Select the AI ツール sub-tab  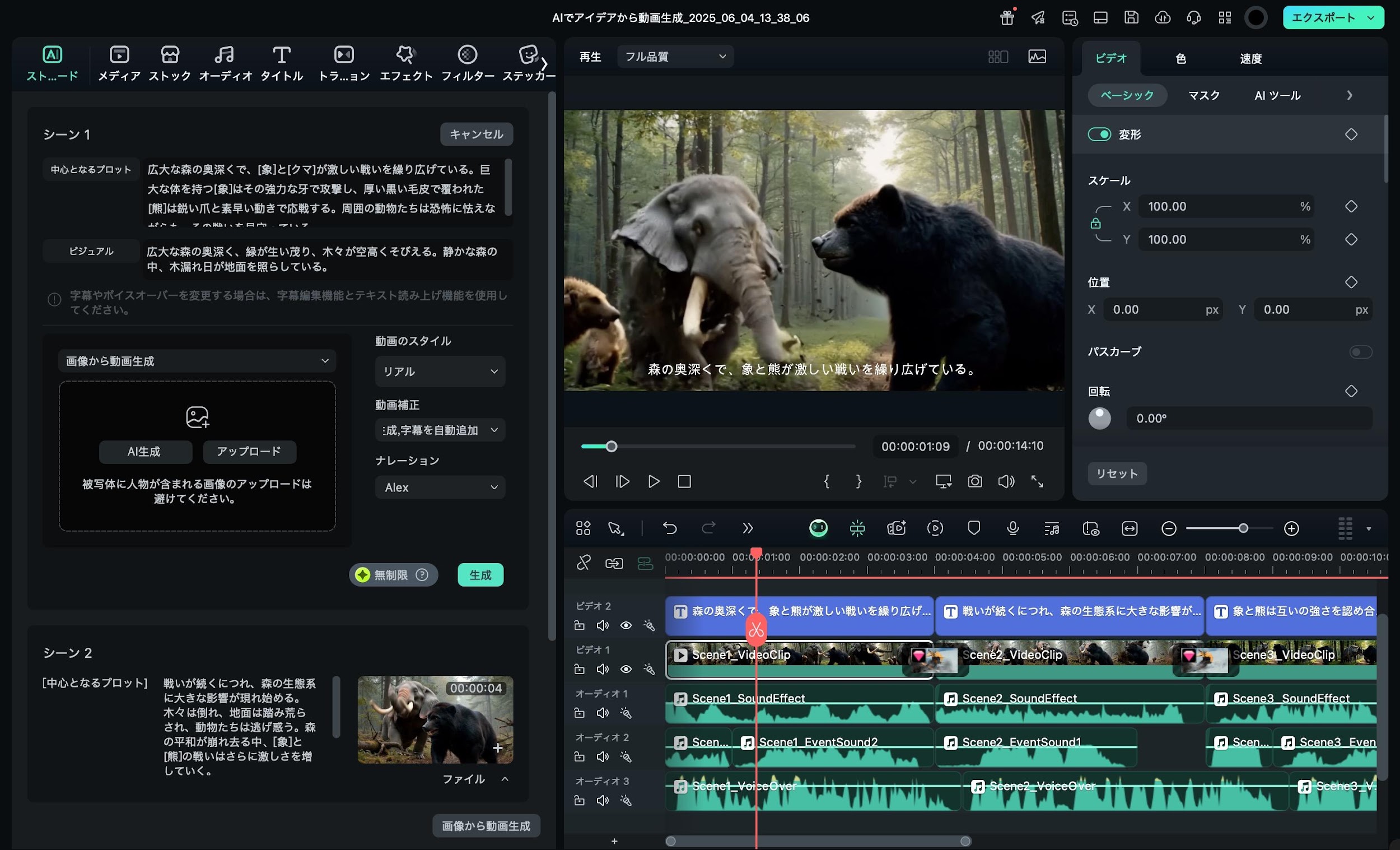pyautogui.click(x=1277, y=95)
